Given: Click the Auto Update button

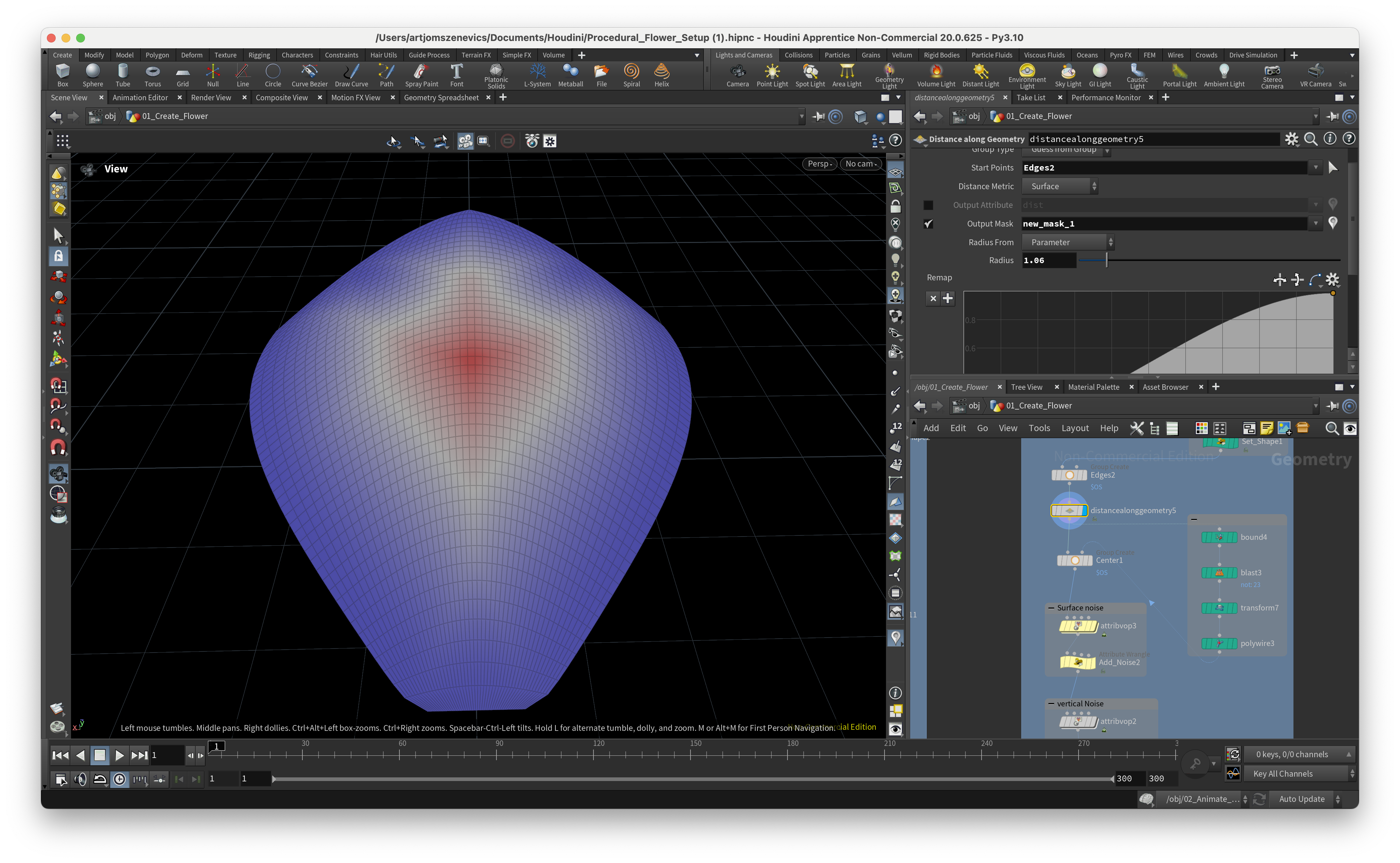Looking at the screenshot, I should (x=1302, y=799).
